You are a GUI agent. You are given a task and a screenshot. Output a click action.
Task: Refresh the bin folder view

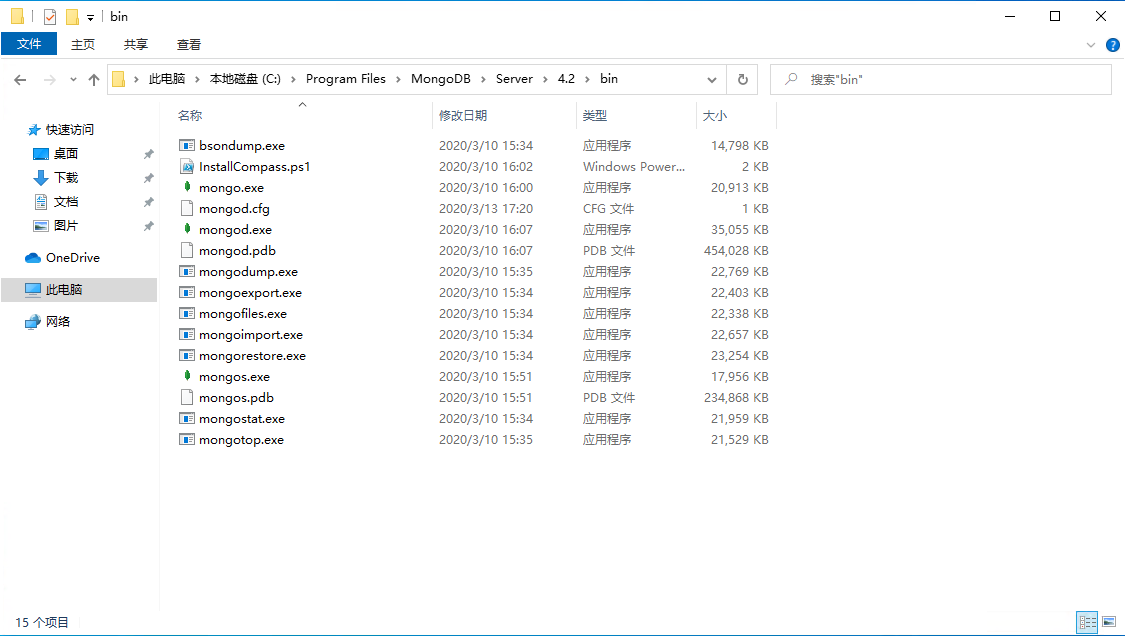(743, 80)
